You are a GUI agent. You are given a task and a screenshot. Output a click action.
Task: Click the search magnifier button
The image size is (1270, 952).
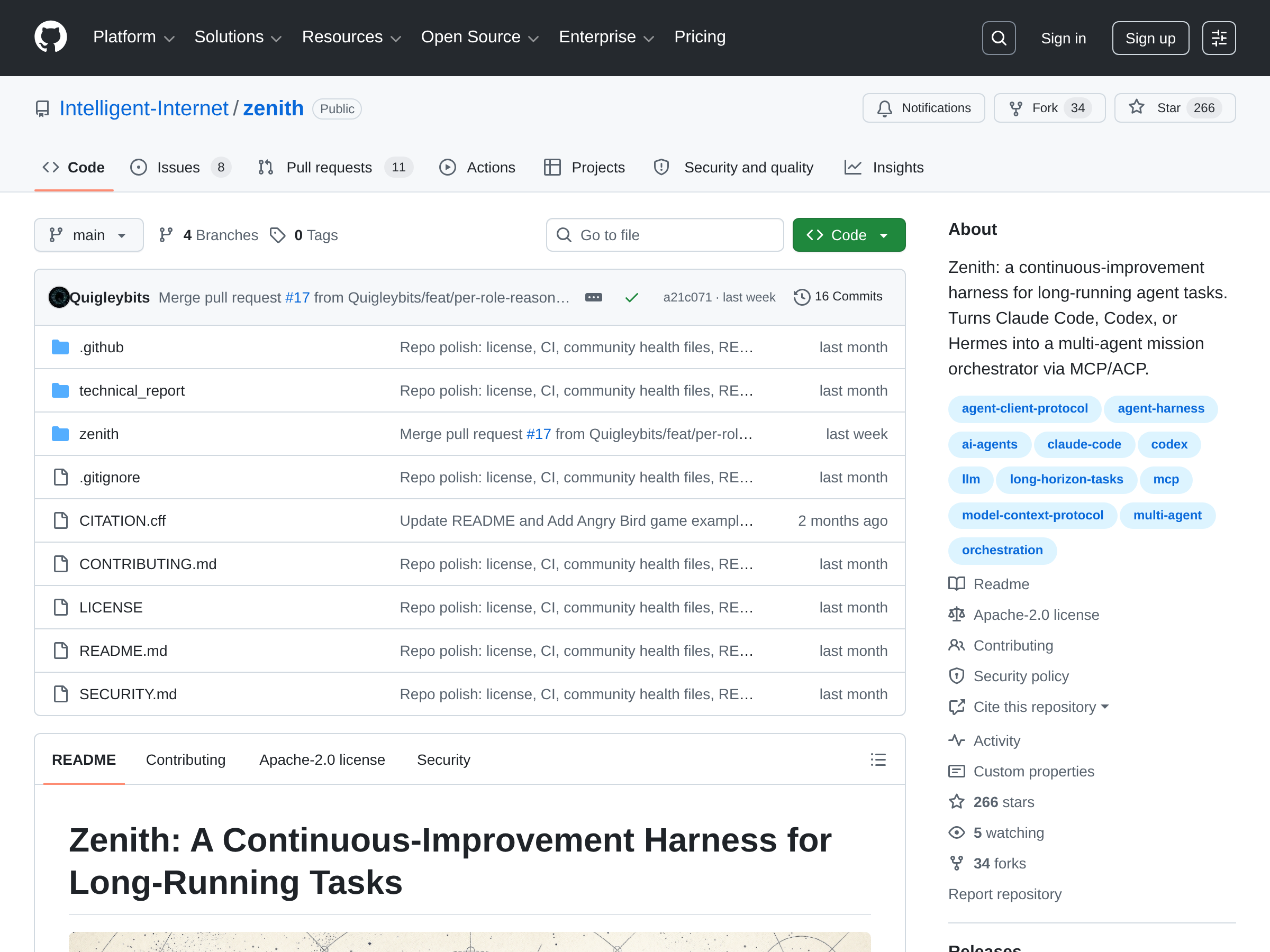click(x=999, y=38)
